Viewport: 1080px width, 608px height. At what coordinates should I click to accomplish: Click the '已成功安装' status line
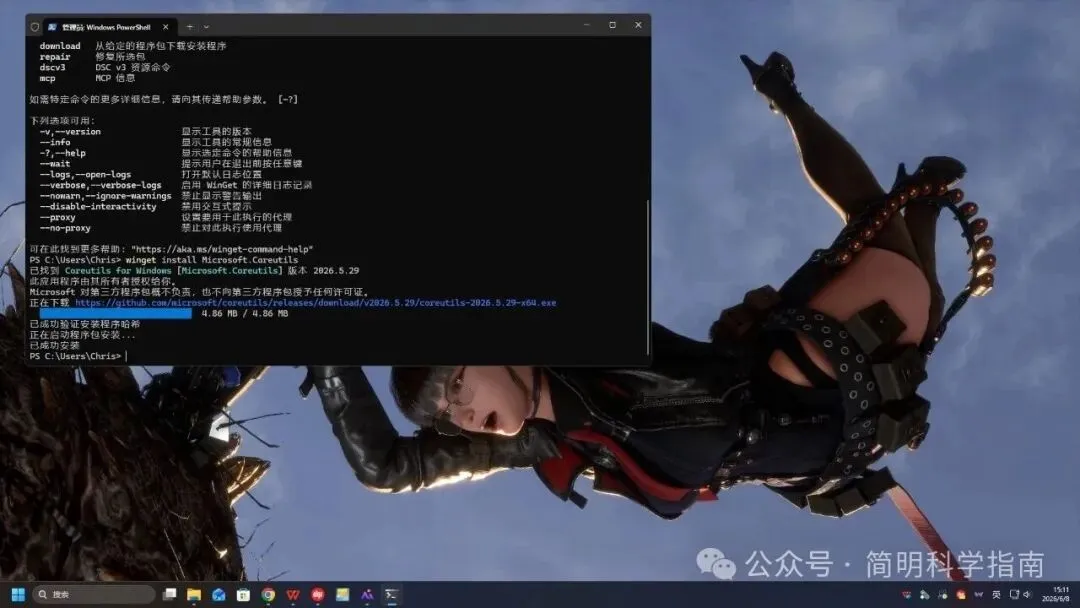click(x=54, y=345)
